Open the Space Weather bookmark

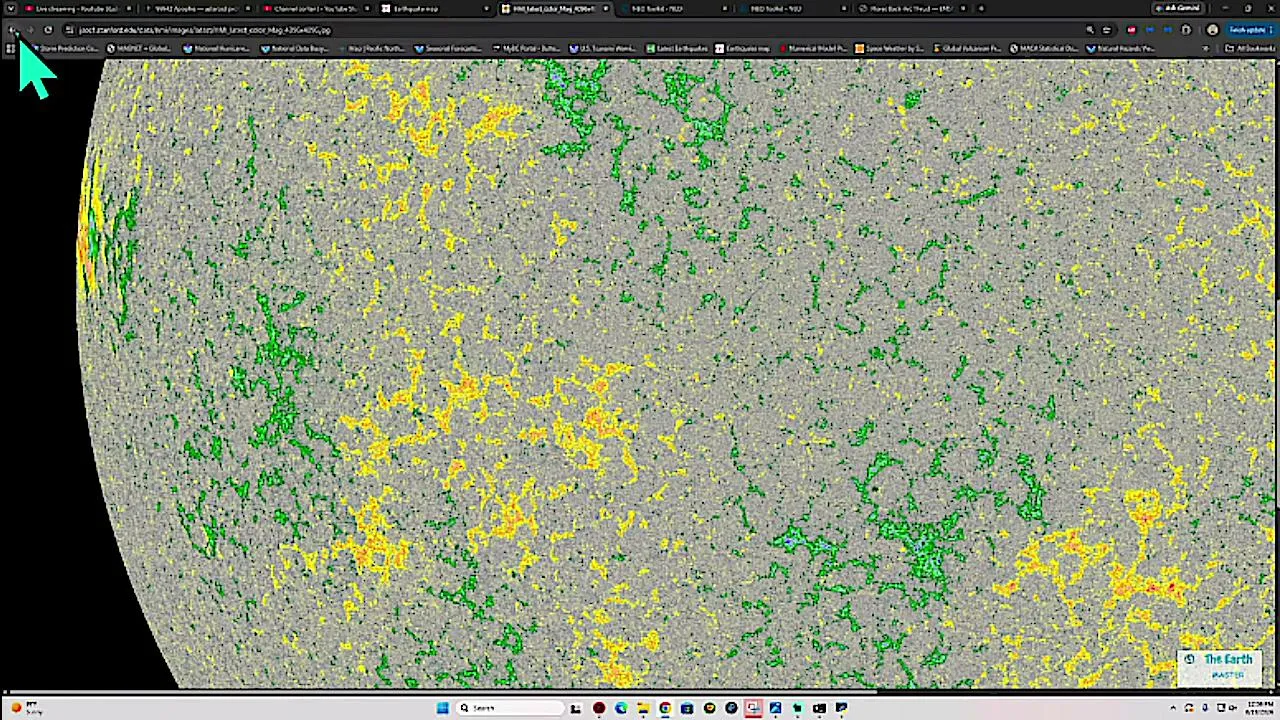tap(890, 48)
